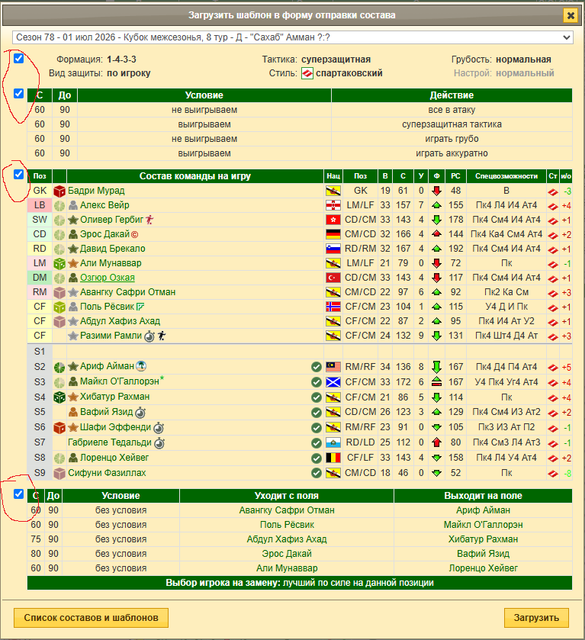Click the Norway flag for Поль Рёсвик

[x=333, y=307]
